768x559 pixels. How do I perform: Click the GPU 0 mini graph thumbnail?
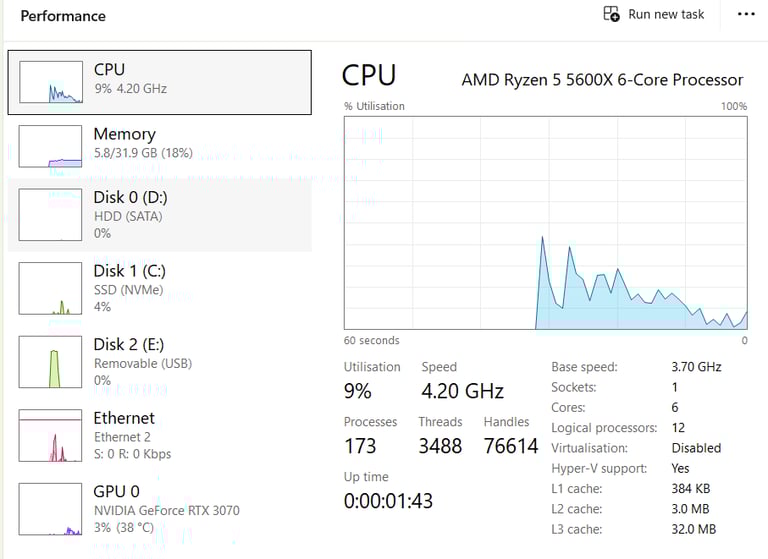click(50, 509)
